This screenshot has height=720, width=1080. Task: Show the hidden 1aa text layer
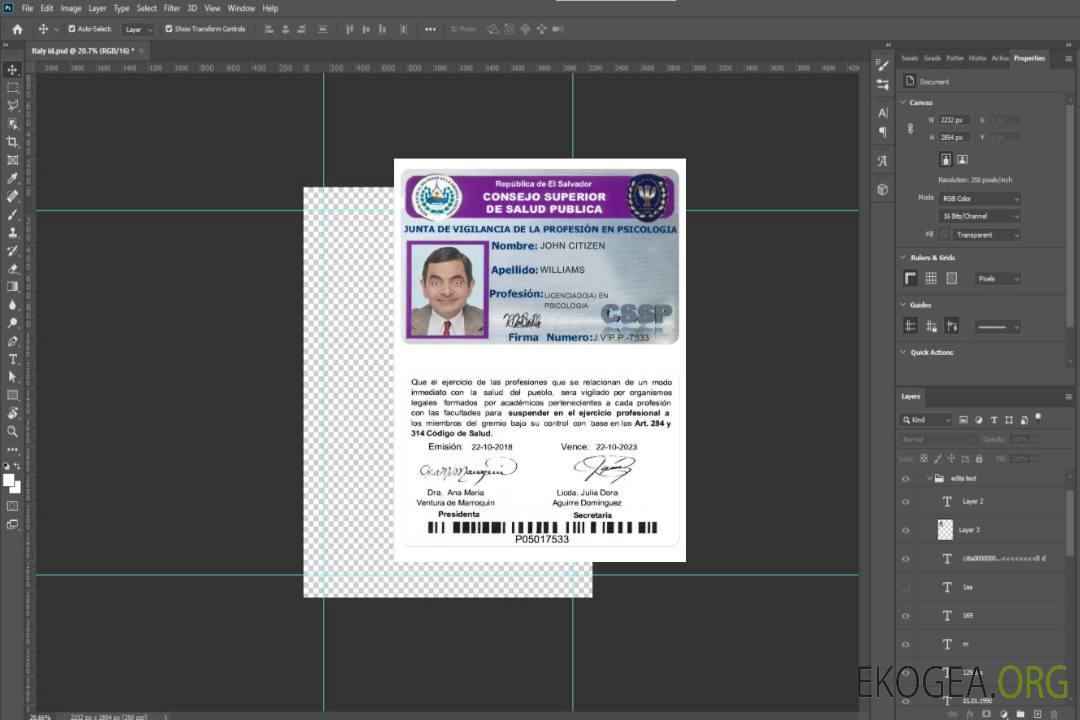906,587
